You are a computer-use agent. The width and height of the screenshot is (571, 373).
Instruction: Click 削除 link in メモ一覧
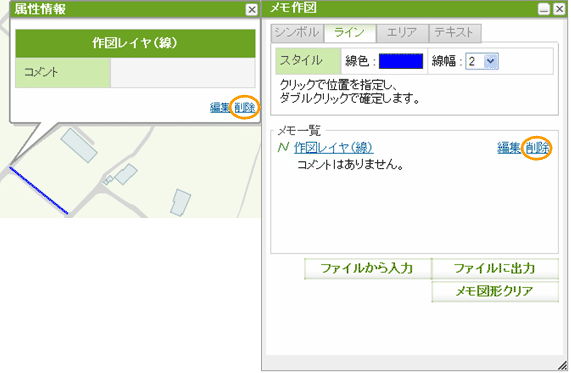point(537,148)
